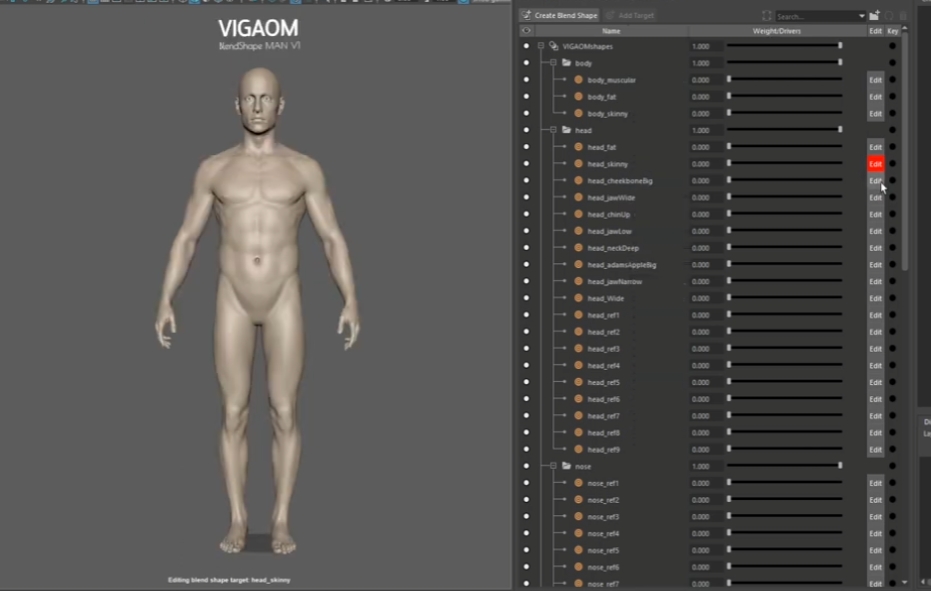The image size is (931, 591).
Task: Click the red Edit button for head_skinny
Action: [x=875, y=163]
